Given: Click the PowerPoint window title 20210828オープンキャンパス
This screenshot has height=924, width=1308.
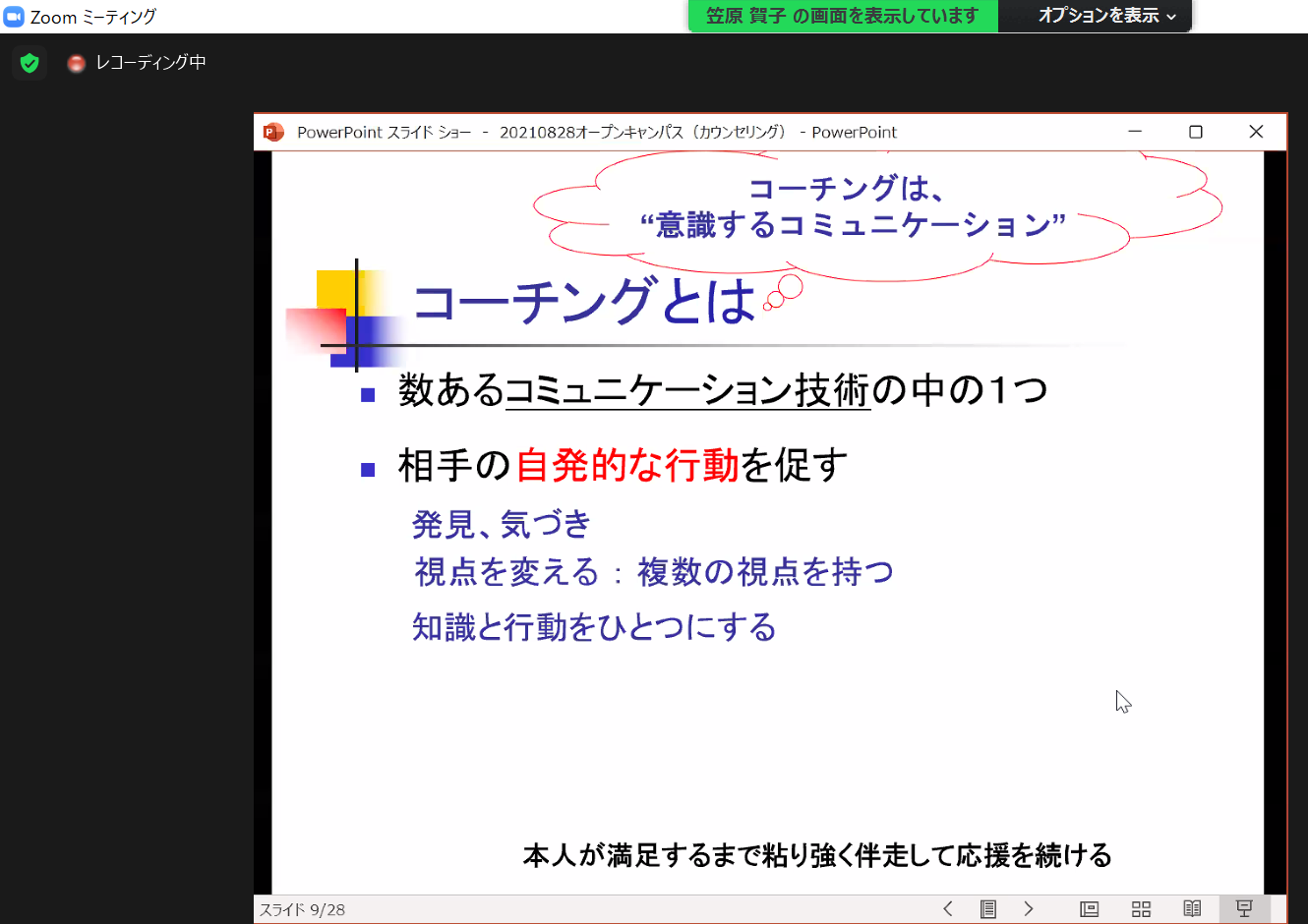Looking at the screenshot, I should 642,132.
